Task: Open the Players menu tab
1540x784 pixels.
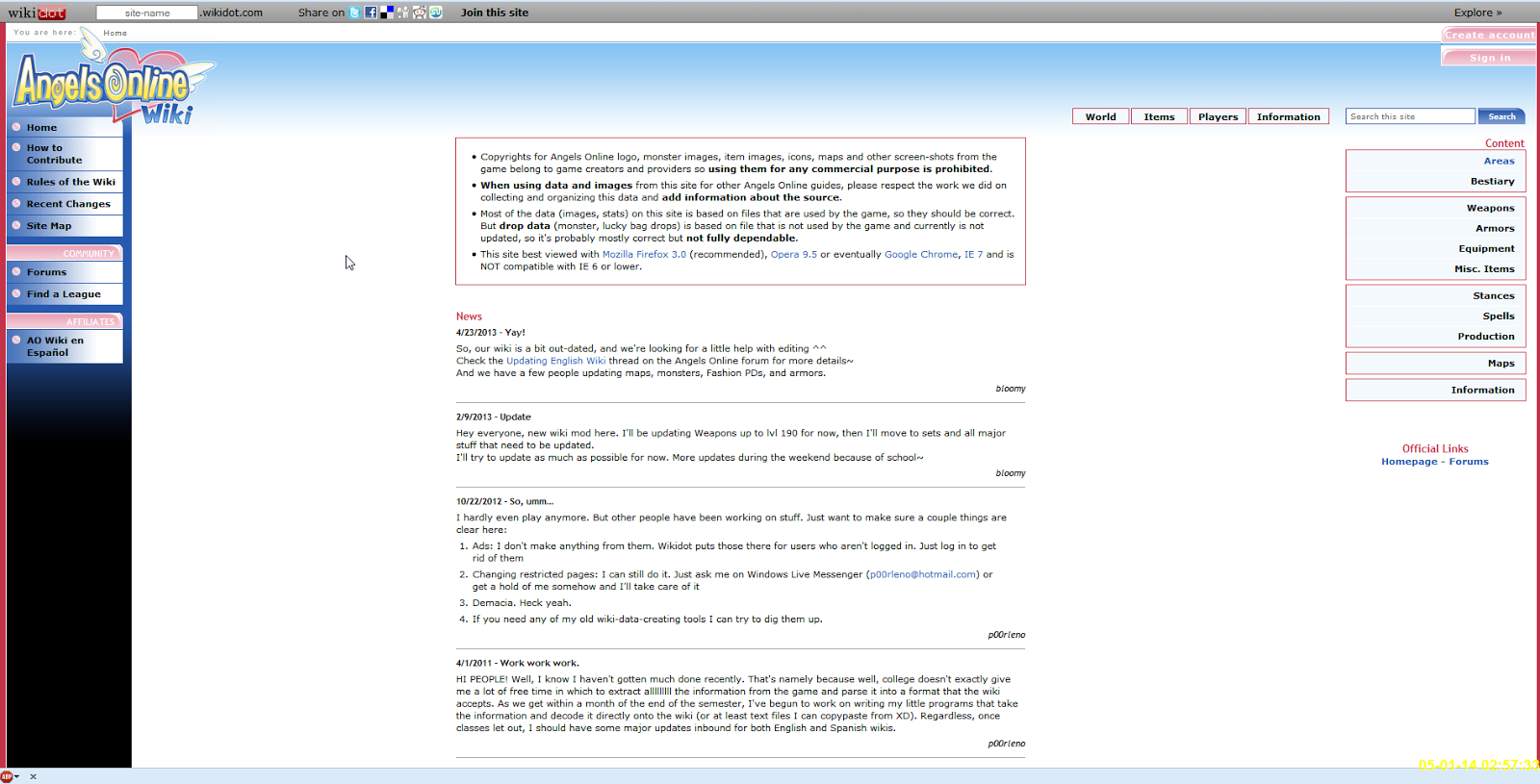Action: (1219, 116)
